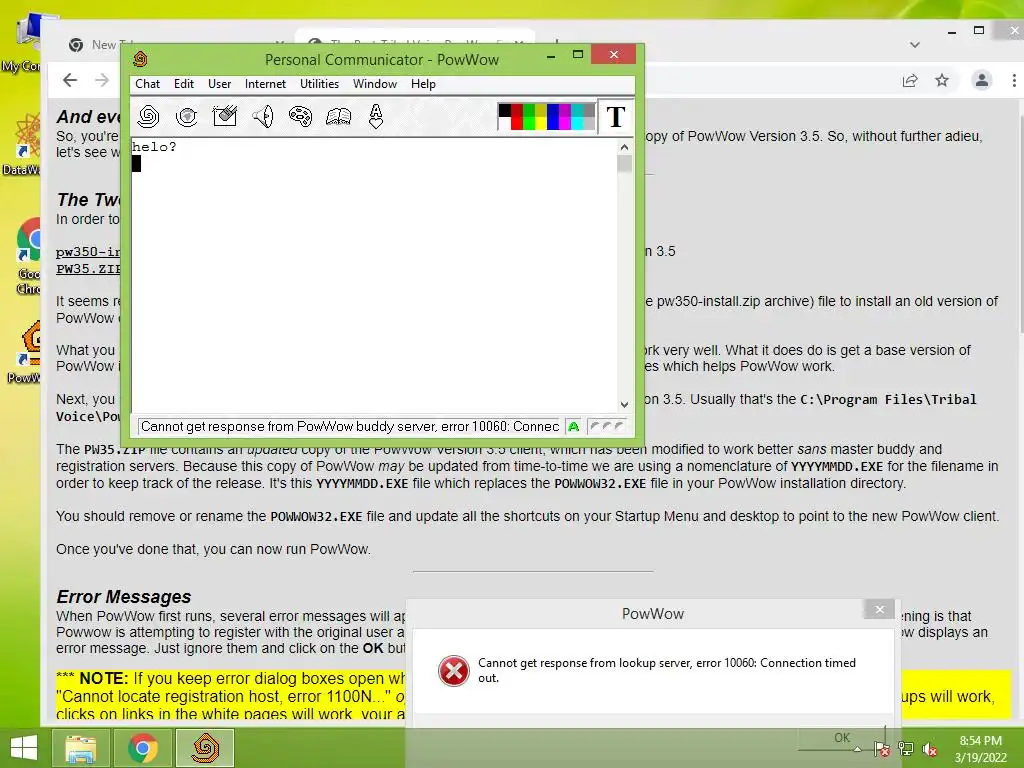The width and height of the screenshot is (1024, 768).
Task: Open the pw350-in... download link
Action: click(88, 252)
